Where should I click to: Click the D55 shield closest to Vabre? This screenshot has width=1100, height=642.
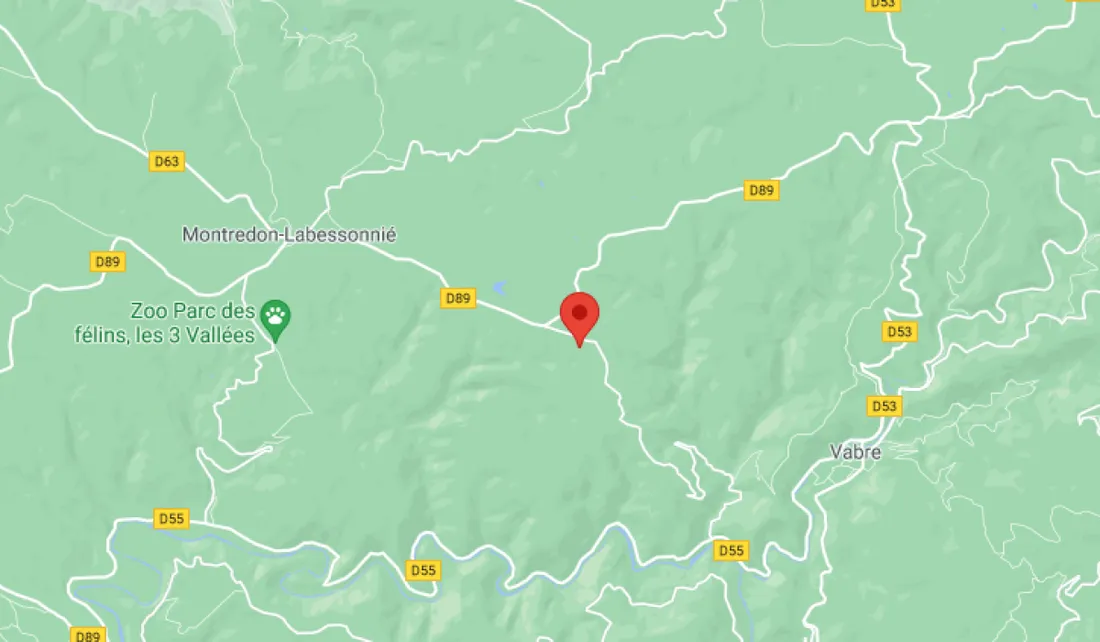point(731,551)
